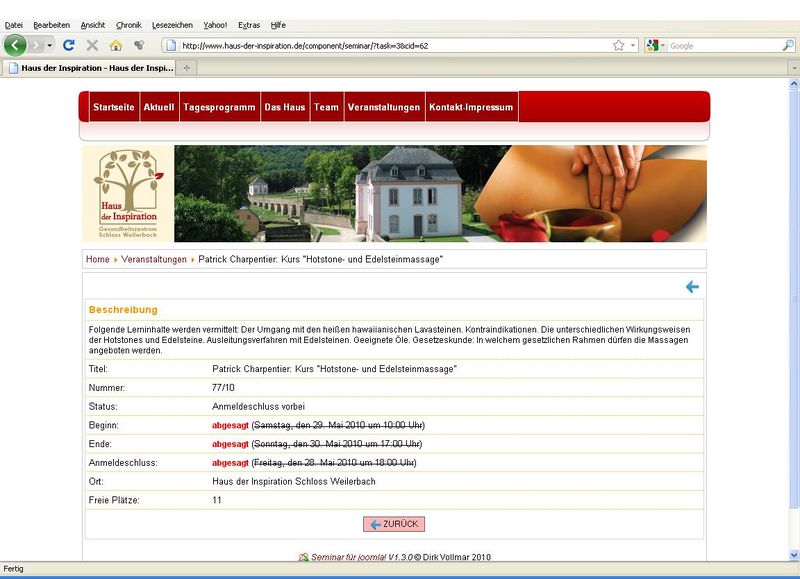Bookmark this page with the star icon
Screen dimensions: 800x579
point(619,45)
